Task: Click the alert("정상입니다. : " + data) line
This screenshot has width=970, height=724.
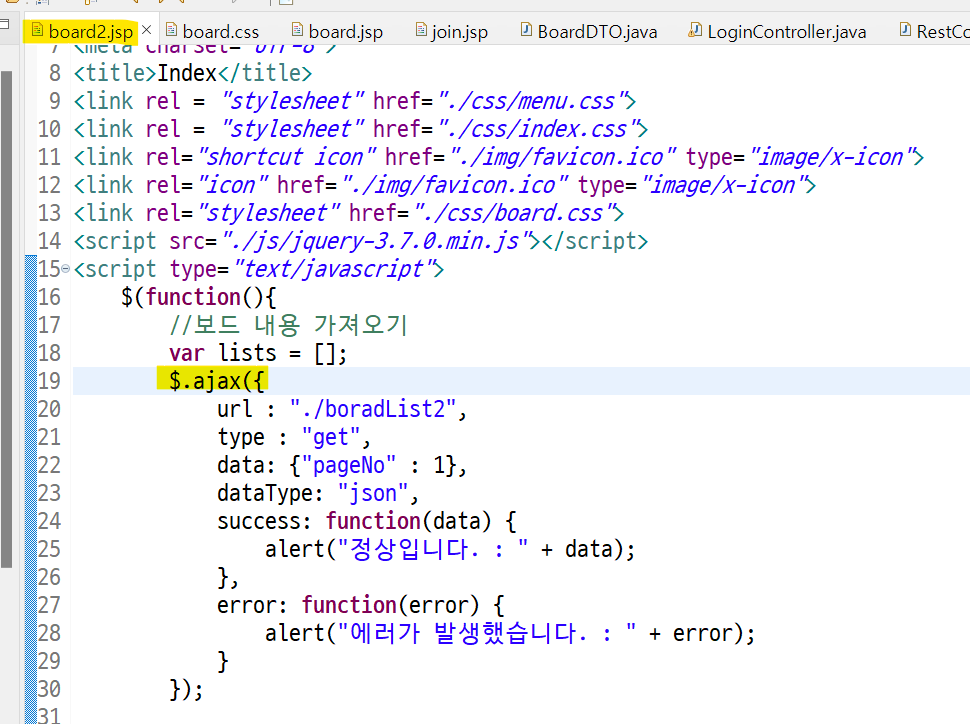Action: coord(450,549)
